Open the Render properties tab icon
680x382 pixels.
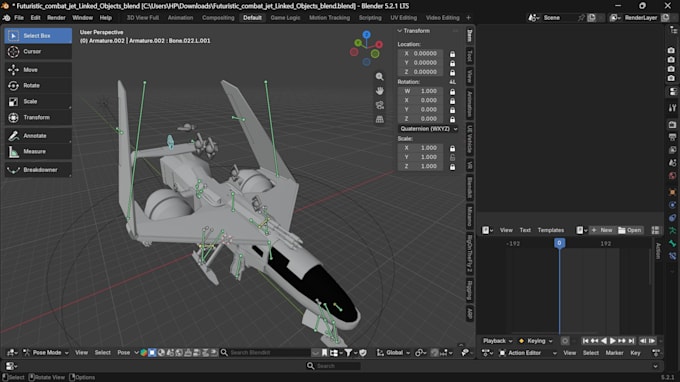coord(672,125)
